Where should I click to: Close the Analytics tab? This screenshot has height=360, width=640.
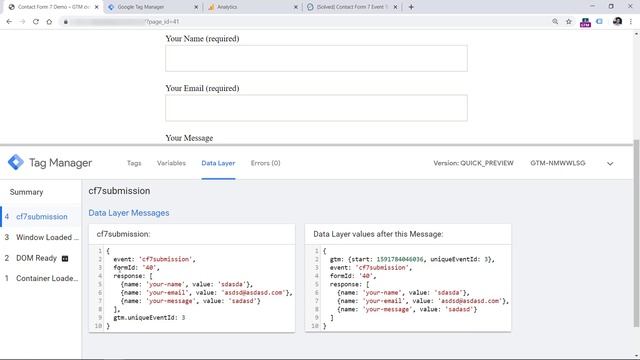click(296, 7)
